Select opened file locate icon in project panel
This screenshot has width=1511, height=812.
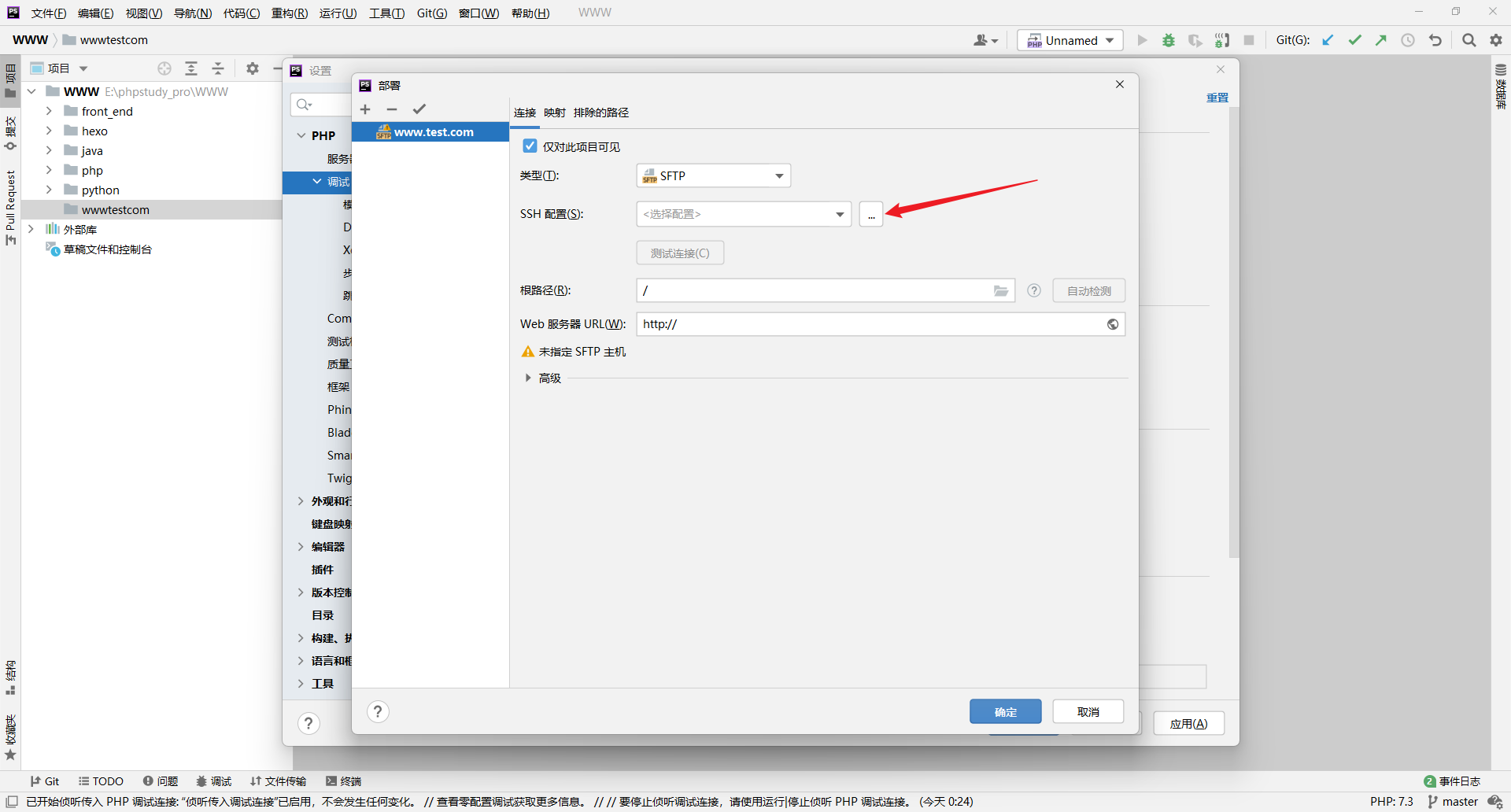pyautogui.click(x=164, y=68)
